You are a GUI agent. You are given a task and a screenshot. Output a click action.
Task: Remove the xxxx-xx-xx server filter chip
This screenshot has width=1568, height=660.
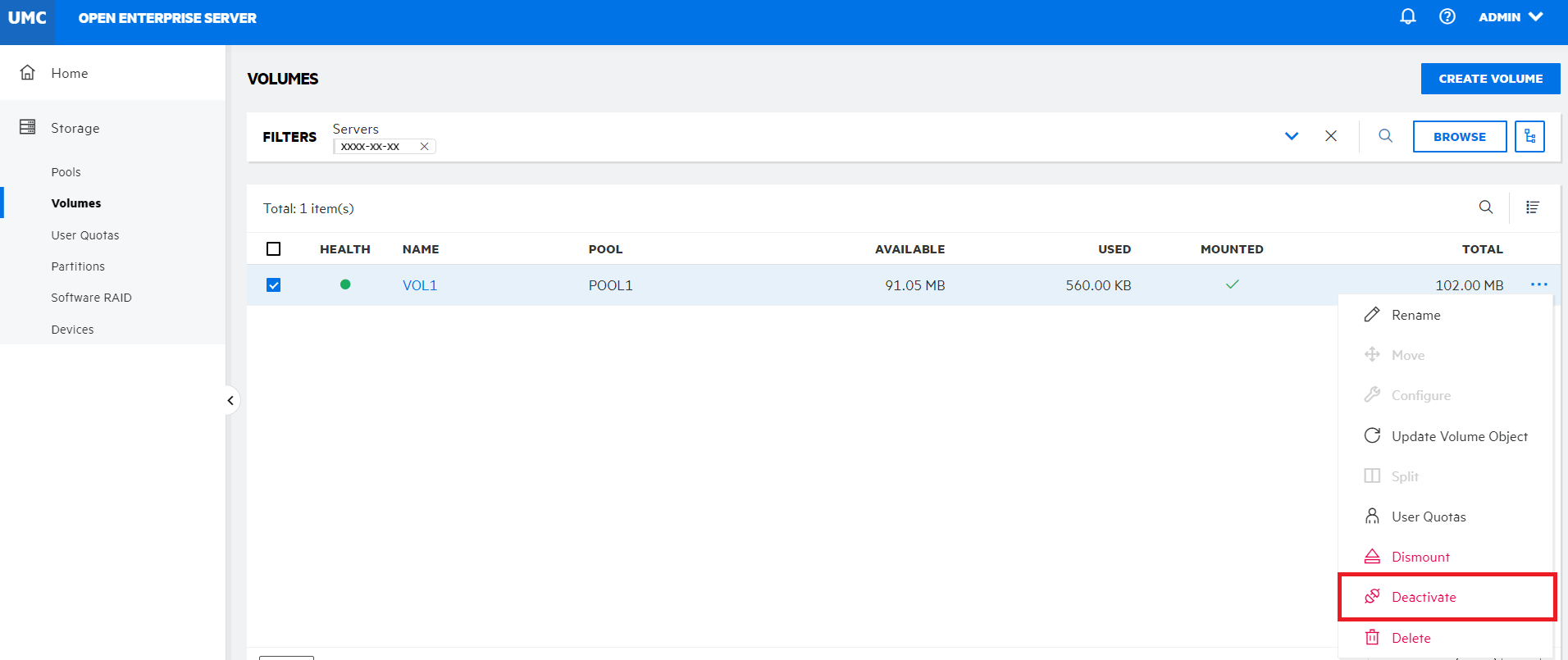[424, 147]
